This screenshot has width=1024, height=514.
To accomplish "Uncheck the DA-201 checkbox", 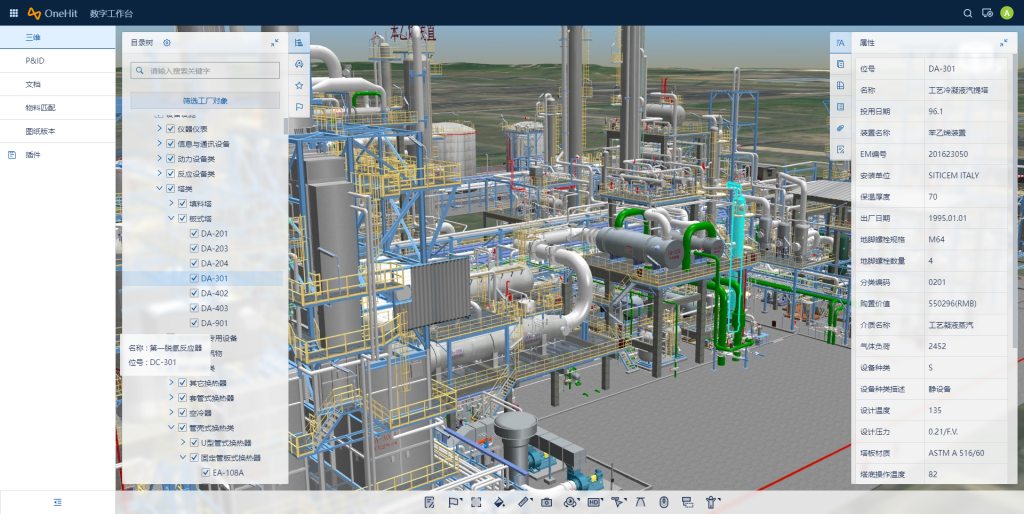I will click(x=194, y=233).
